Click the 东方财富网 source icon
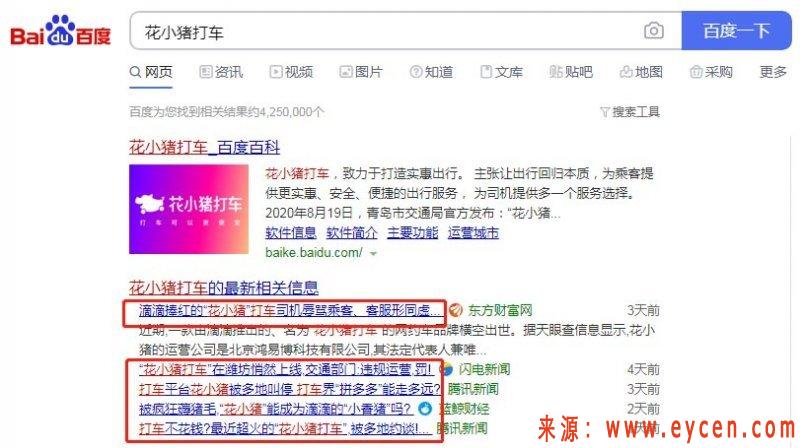The image size is (800, 448). coord(456,310)
